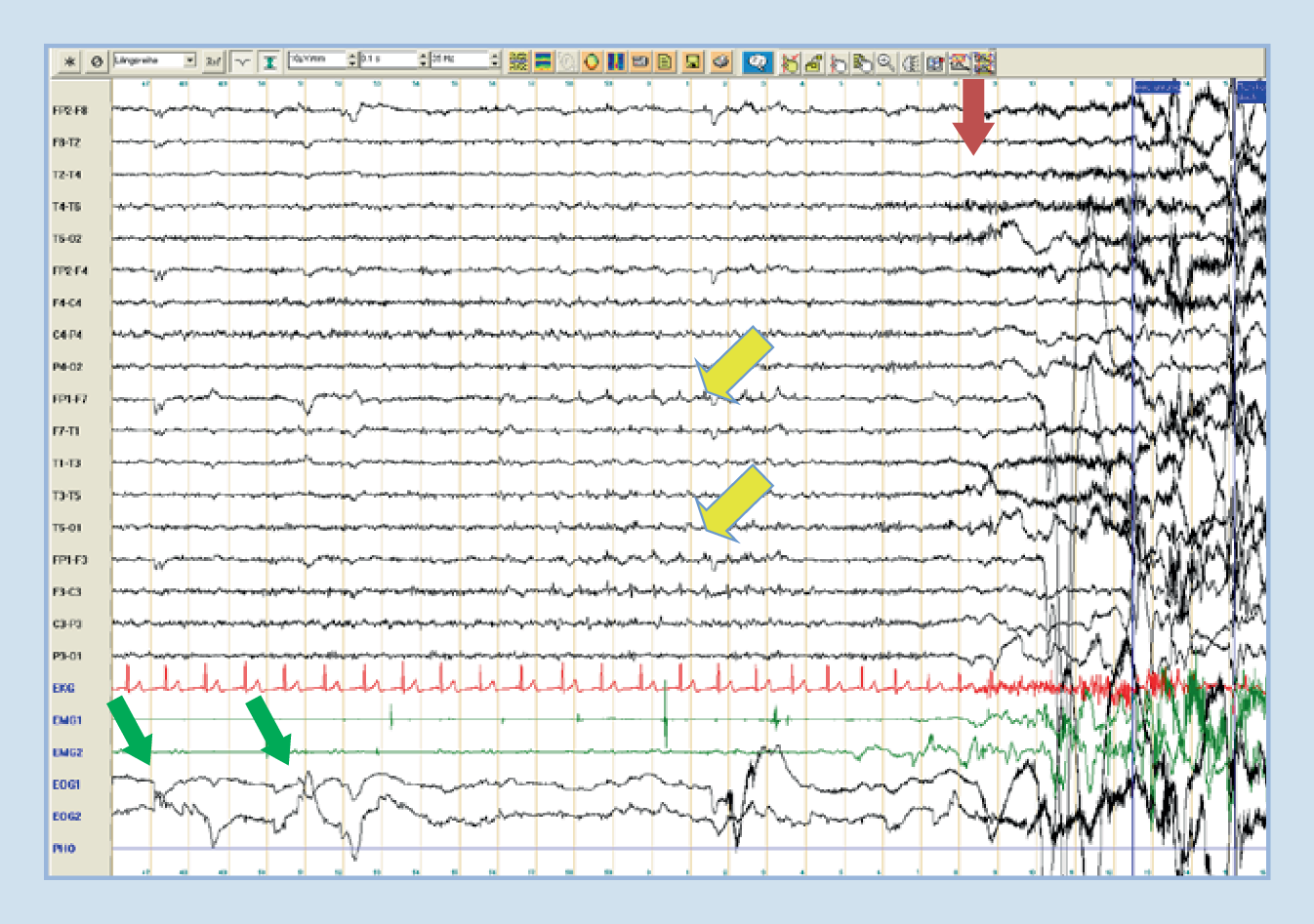Click the head with red marker icon
The image size is (1314, 924).
(790, 63)
